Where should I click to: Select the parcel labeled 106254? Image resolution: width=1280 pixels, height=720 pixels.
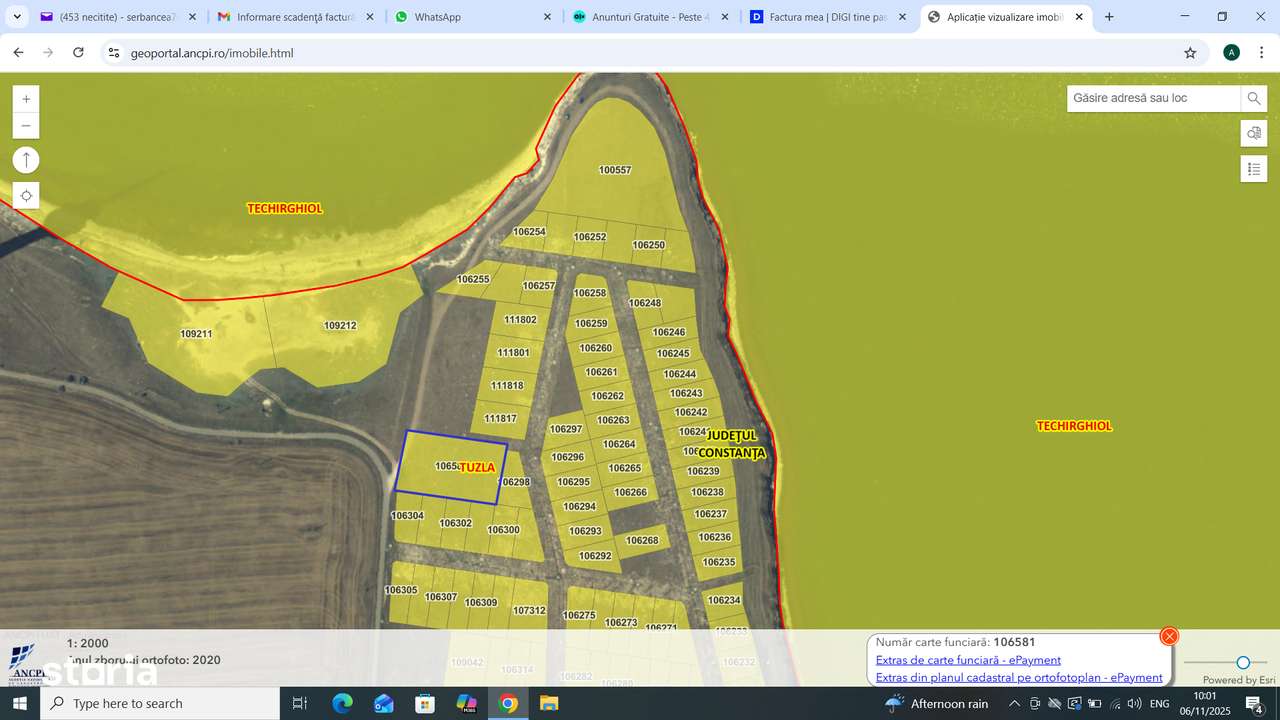(529, 231)
